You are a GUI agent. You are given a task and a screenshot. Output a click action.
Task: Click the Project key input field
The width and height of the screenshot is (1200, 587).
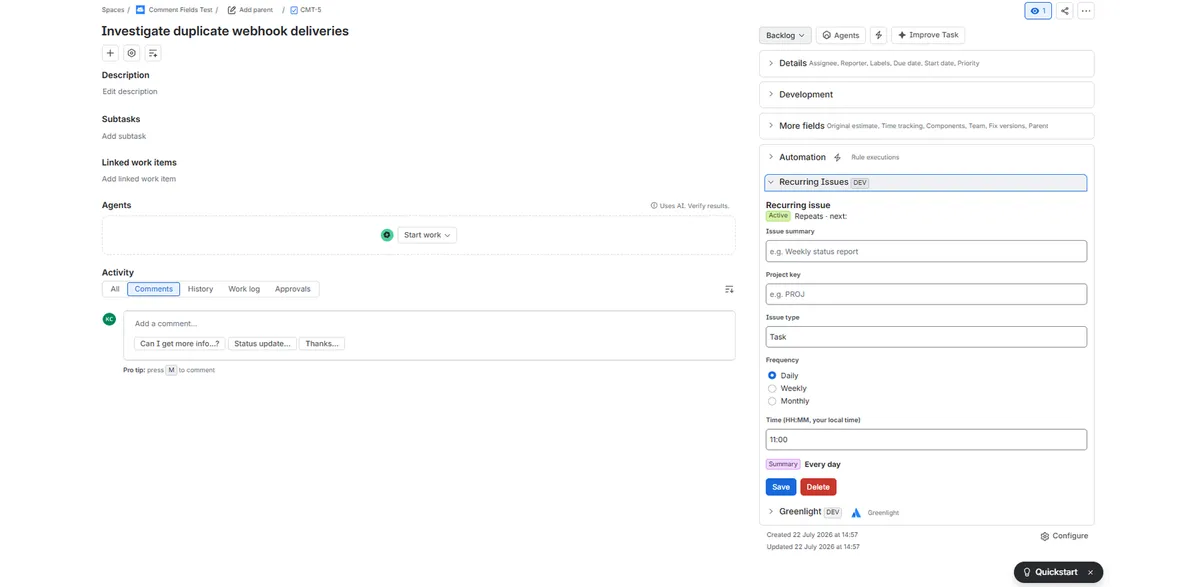pyautogui.click(x=926, y=294)
